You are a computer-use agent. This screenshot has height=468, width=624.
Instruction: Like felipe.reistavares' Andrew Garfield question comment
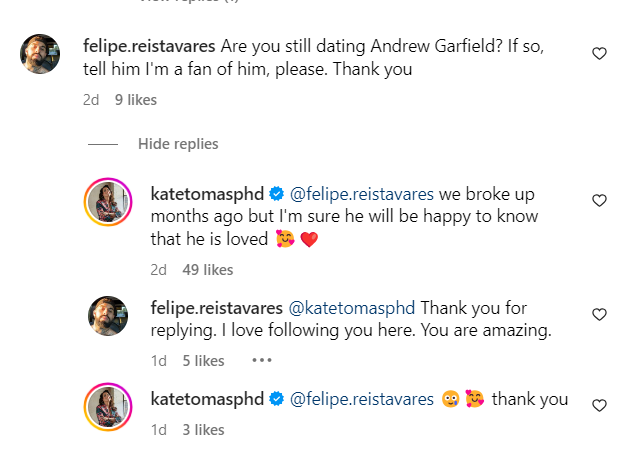599,54
